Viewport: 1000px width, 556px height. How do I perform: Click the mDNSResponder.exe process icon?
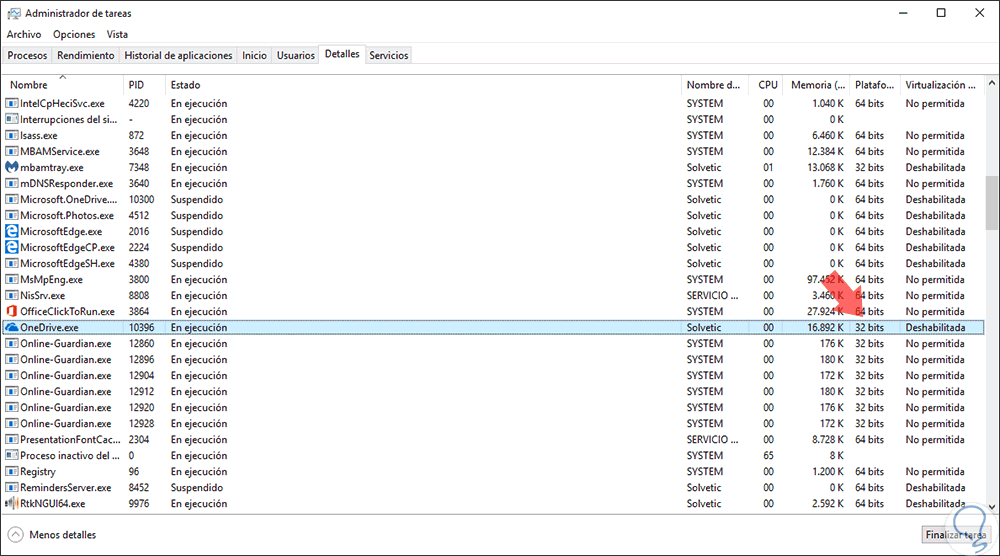[x=11, y=183]
